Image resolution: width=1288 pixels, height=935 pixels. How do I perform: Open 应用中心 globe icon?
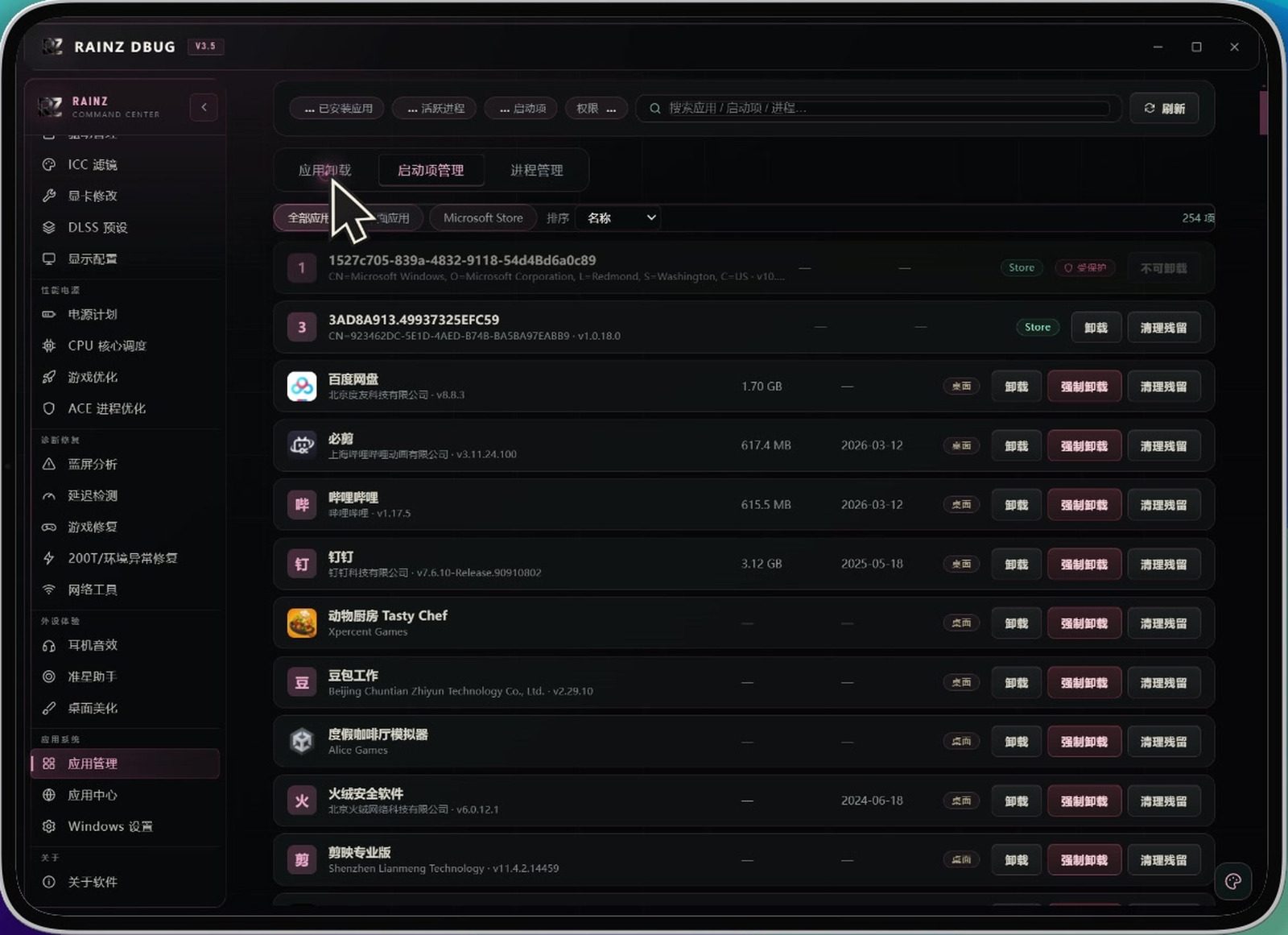tap(49, 795)
